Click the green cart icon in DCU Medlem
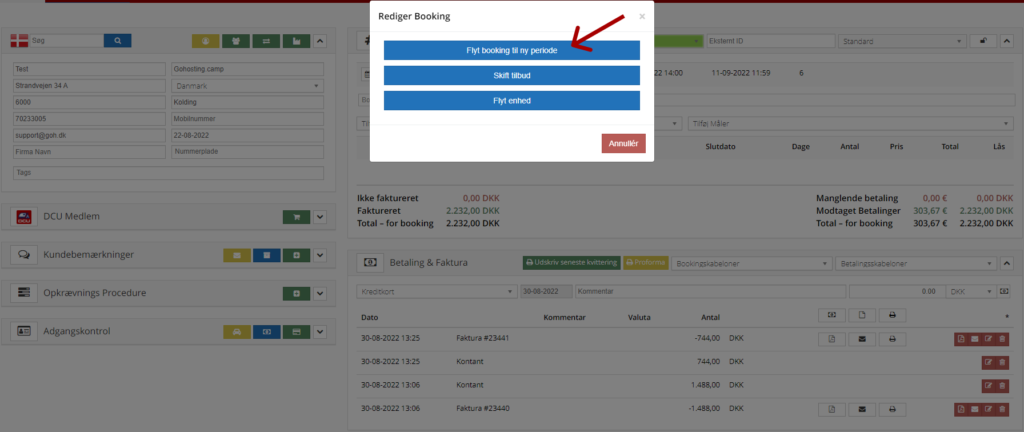This screenshot has height=432, width=1024. pyautogui.click(x=296, y=217)
